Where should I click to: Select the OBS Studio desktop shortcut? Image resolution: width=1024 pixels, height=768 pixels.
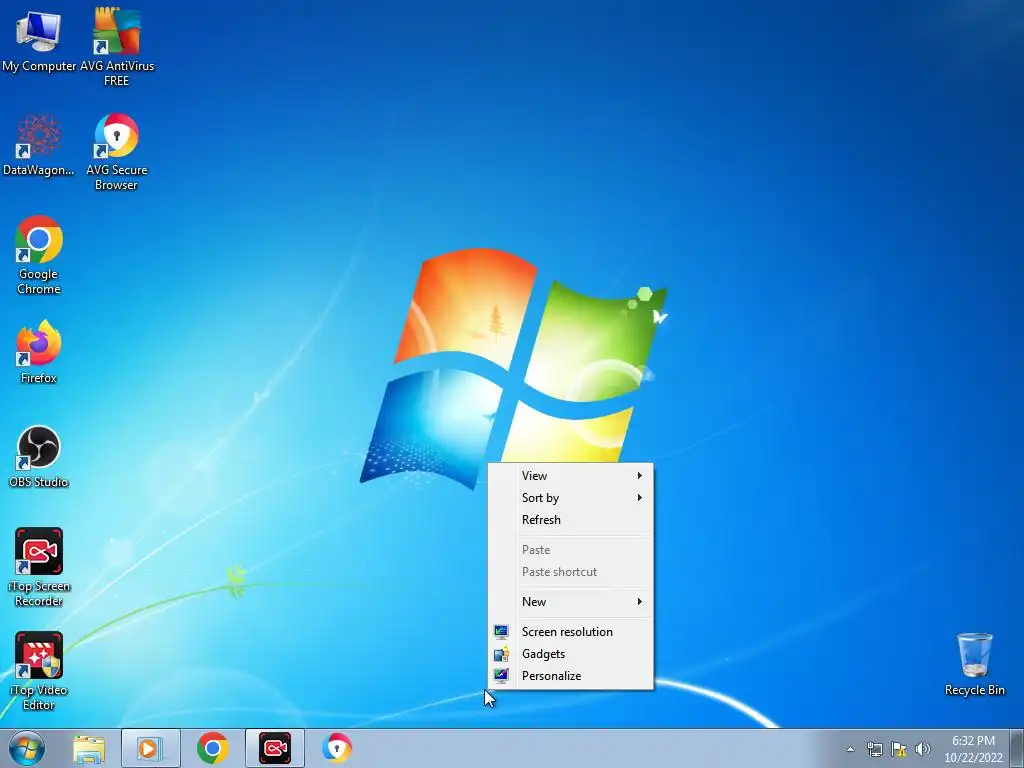pos(39,456)
